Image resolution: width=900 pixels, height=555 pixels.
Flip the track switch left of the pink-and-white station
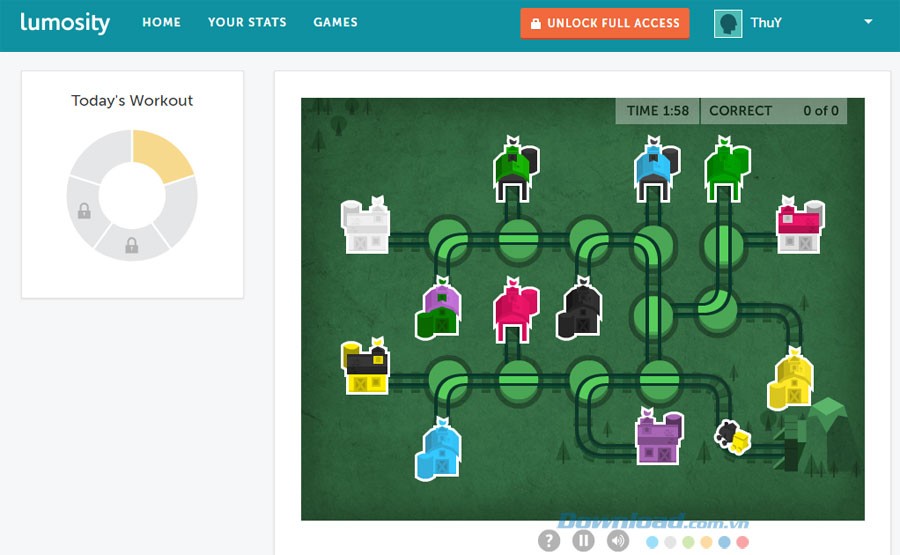(722, 240)
